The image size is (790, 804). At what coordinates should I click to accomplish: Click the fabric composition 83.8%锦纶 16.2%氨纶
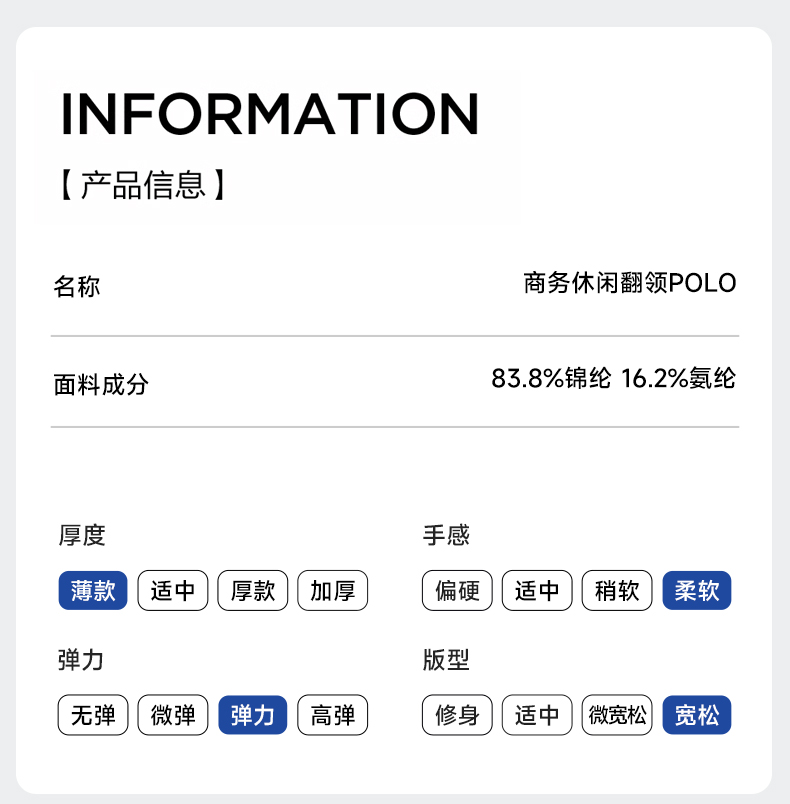613,379
